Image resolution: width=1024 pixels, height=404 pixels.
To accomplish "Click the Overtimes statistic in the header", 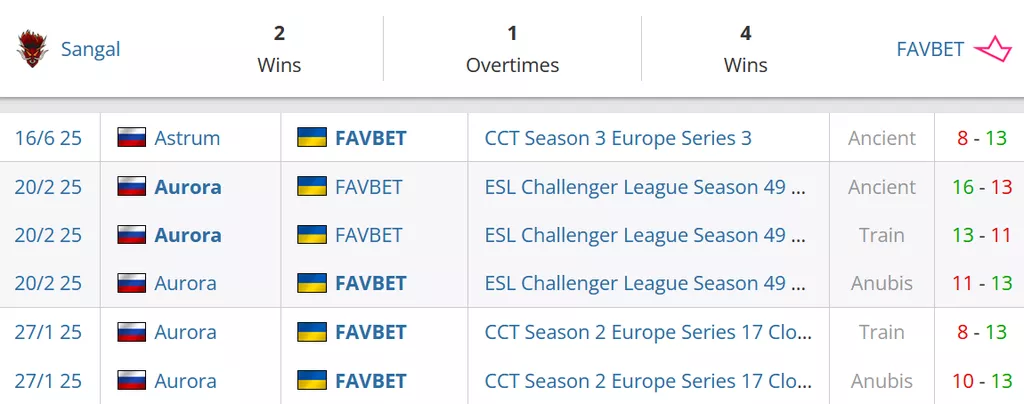I will 512,49.
